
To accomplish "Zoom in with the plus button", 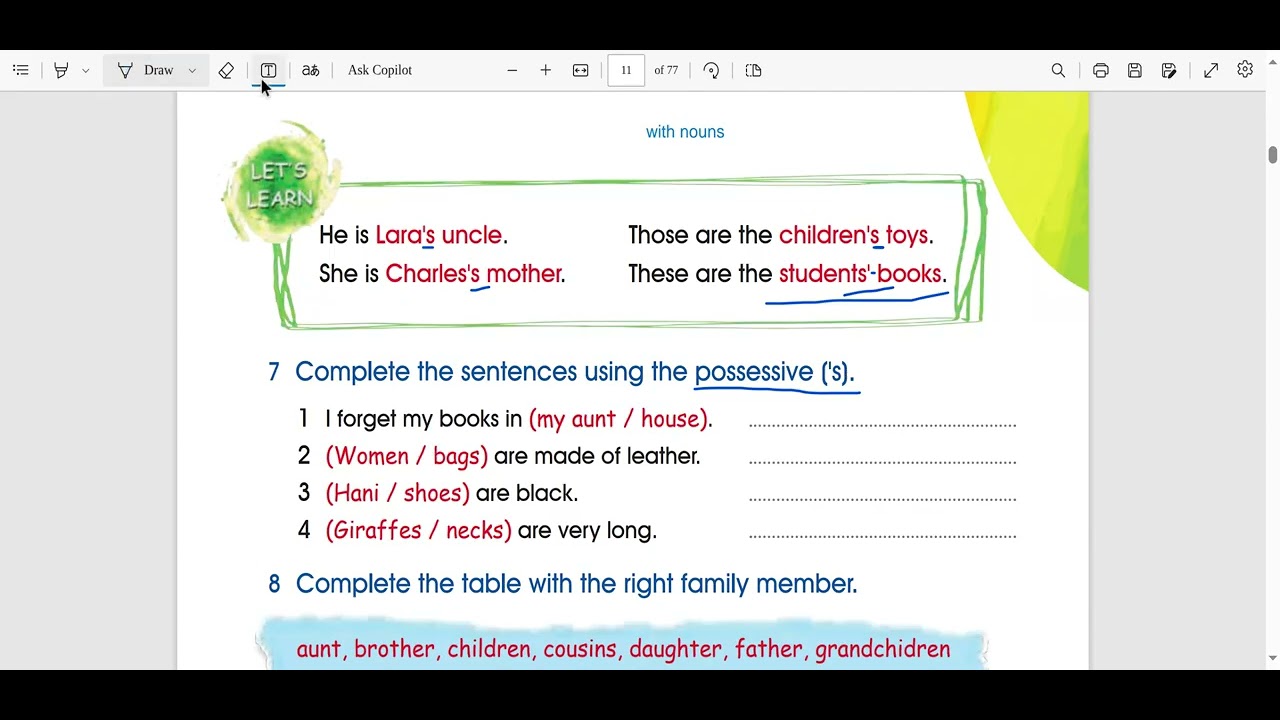I will click(545, 70).
